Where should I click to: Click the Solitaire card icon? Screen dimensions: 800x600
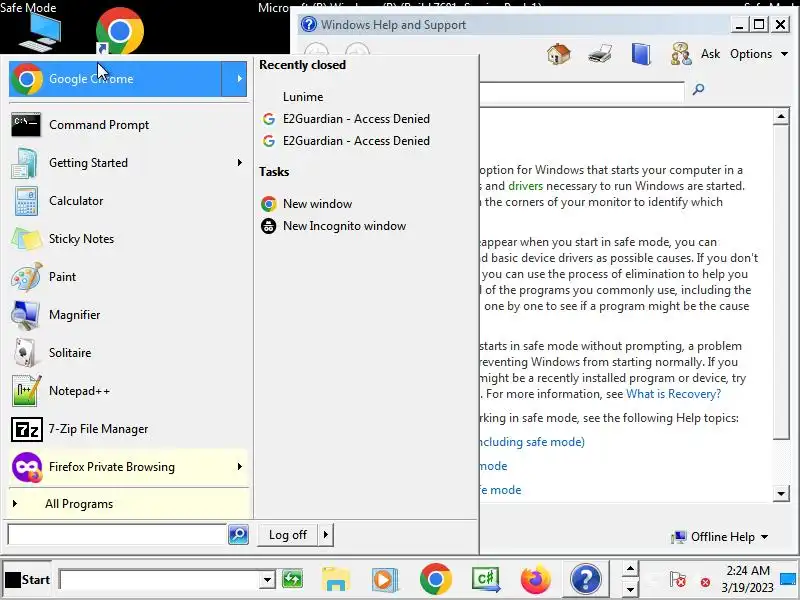pyautogui.click(x=26, y=353)
